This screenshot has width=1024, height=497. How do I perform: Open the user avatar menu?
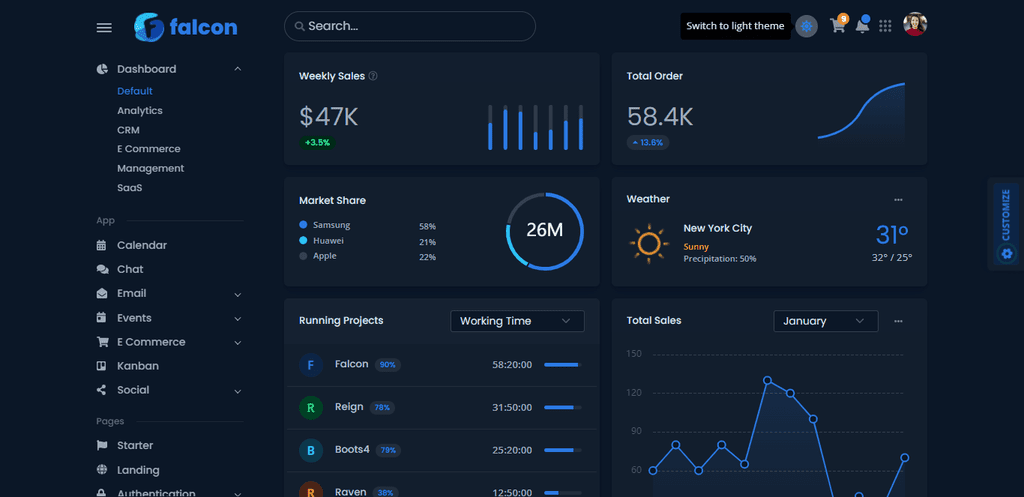point(915,24)
